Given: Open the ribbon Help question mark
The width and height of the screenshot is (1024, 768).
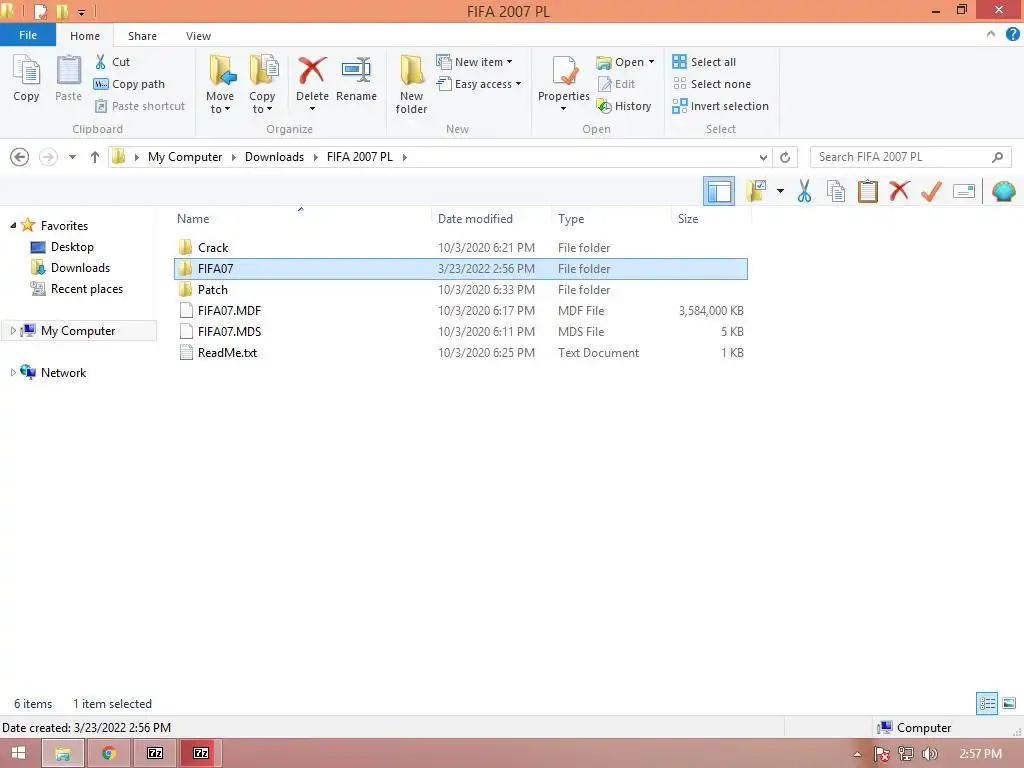Looking at the screenshot, I should pyautogui.click(x=1013, y=35).
